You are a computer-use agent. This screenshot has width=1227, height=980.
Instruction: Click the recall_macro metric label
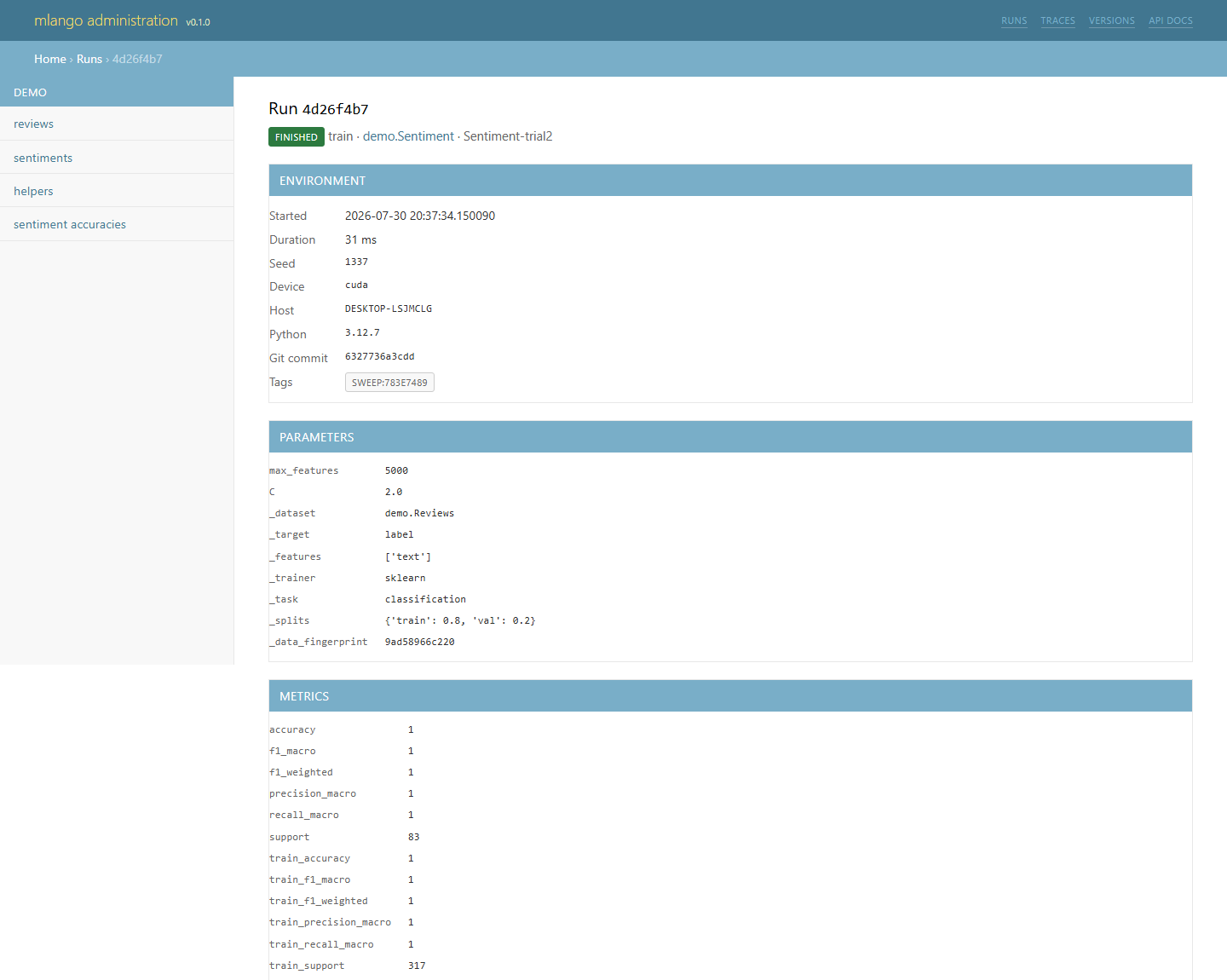304,815
